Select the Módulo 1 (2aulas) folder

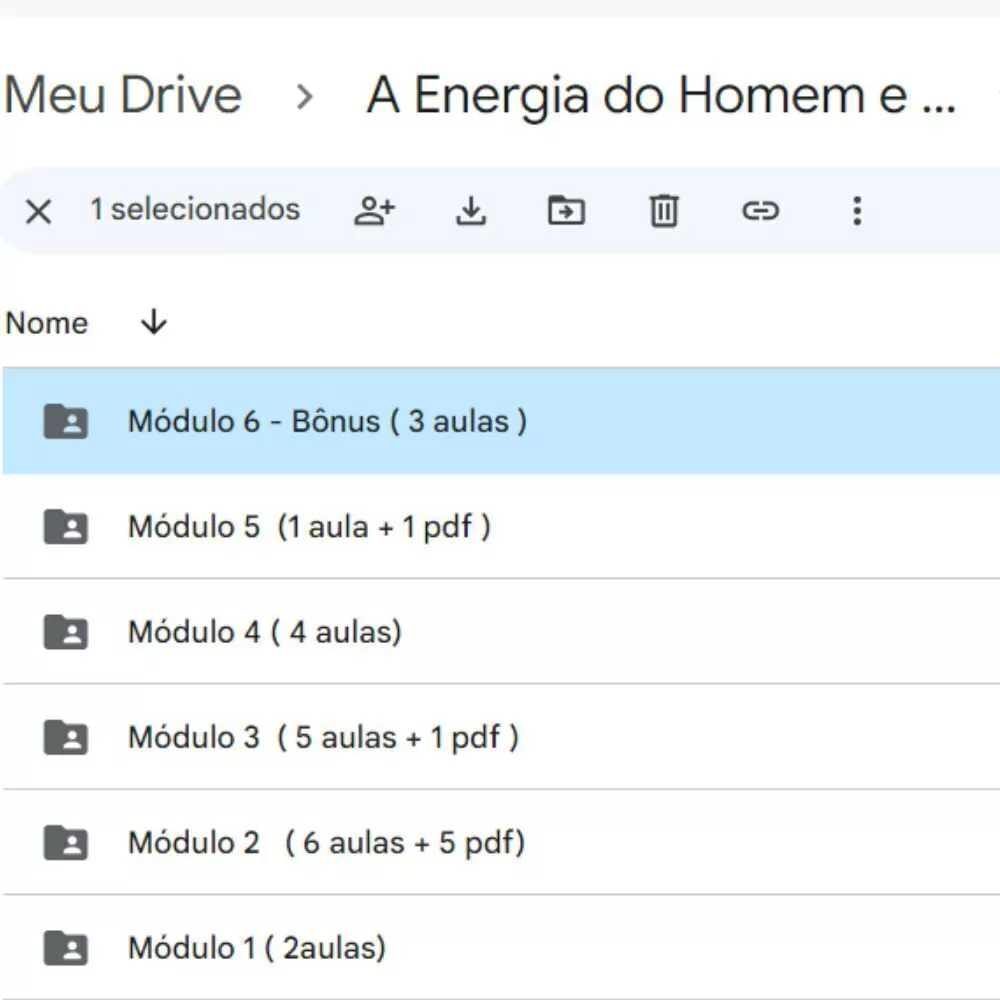(257, 948)
